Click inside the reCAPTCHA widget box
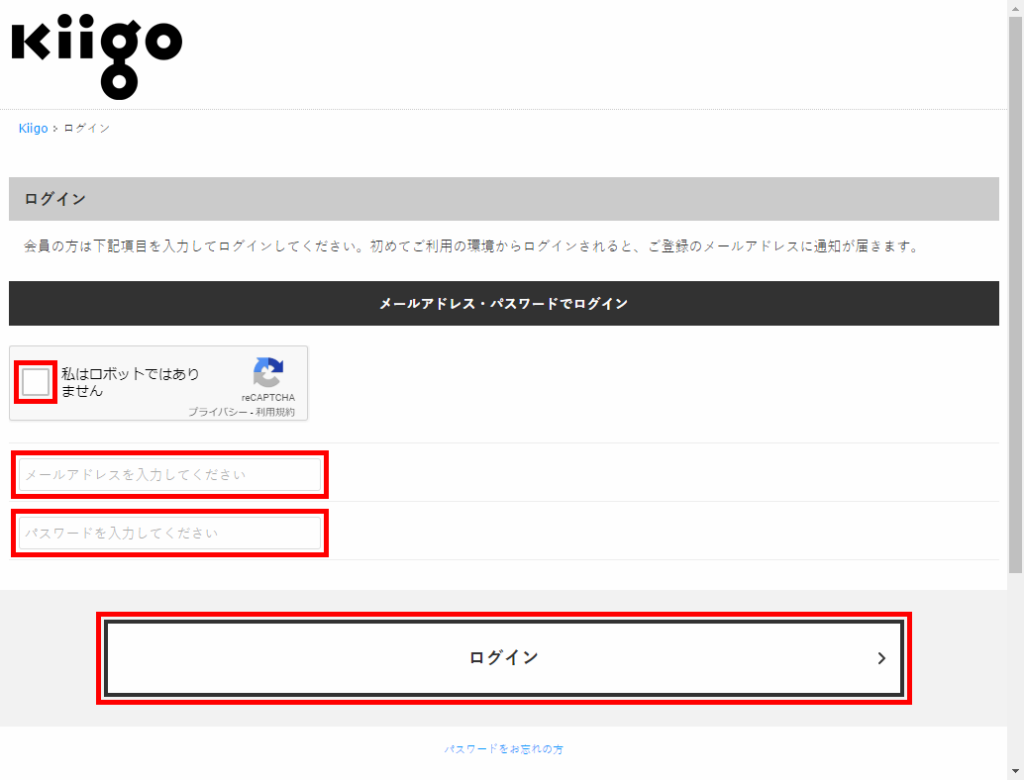Screen dimensions: 1024x780 (158, 383)
